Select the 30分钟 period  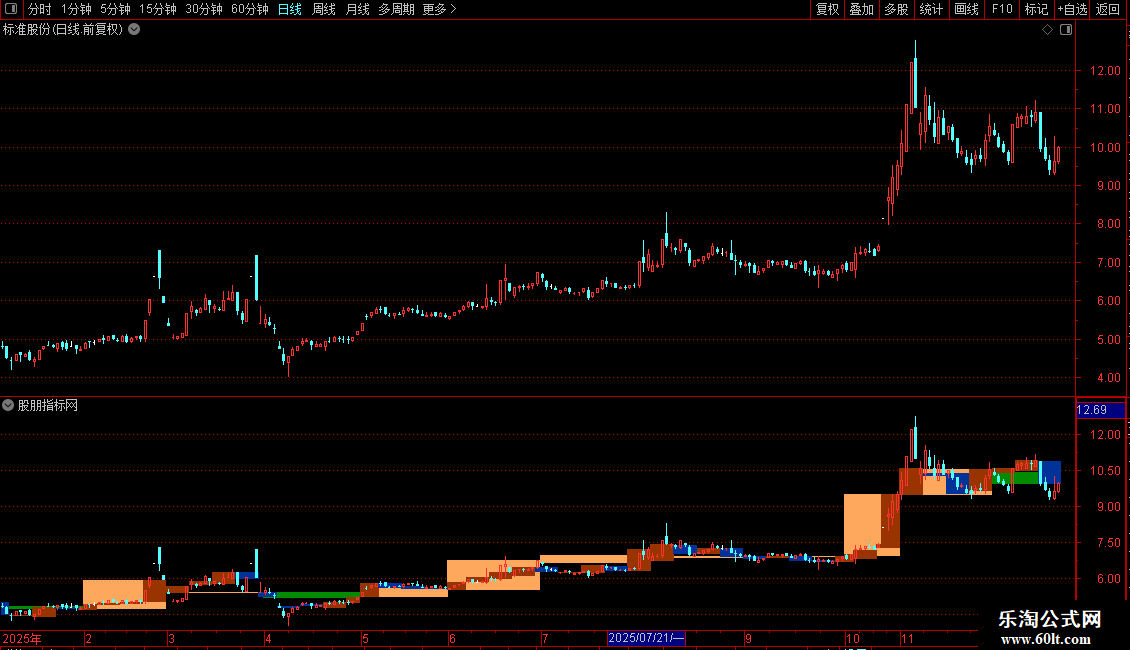click(x=204, y=9)
